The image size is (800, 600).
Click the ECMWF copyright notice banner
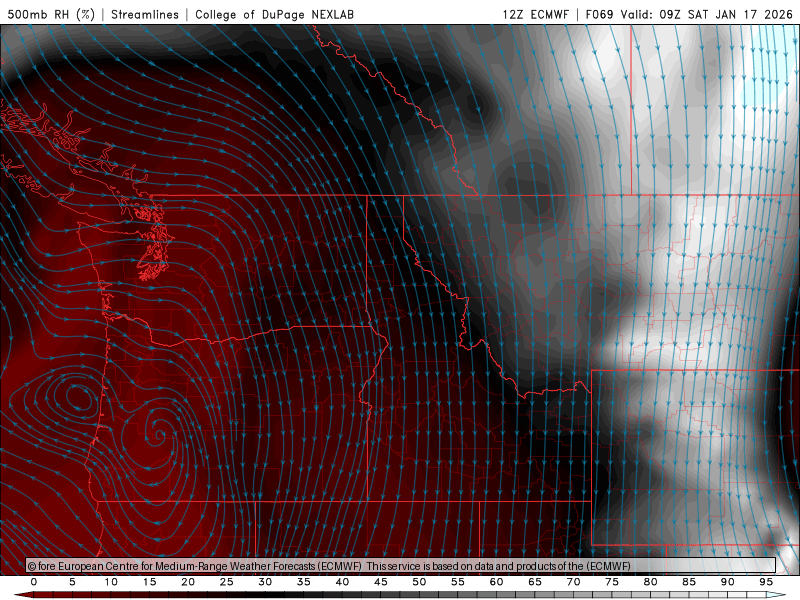coord(401,566)
